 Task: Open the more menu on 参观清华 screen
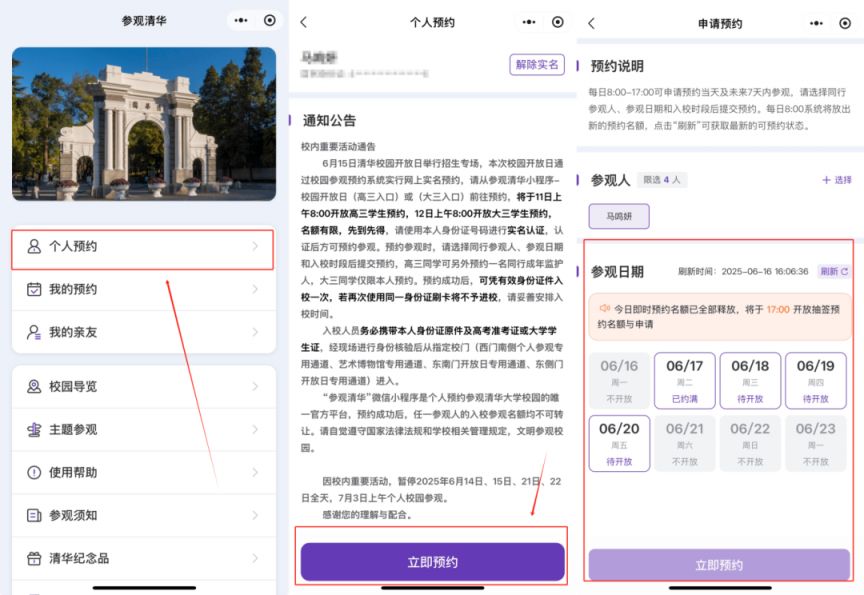click(x=241, y=20)
